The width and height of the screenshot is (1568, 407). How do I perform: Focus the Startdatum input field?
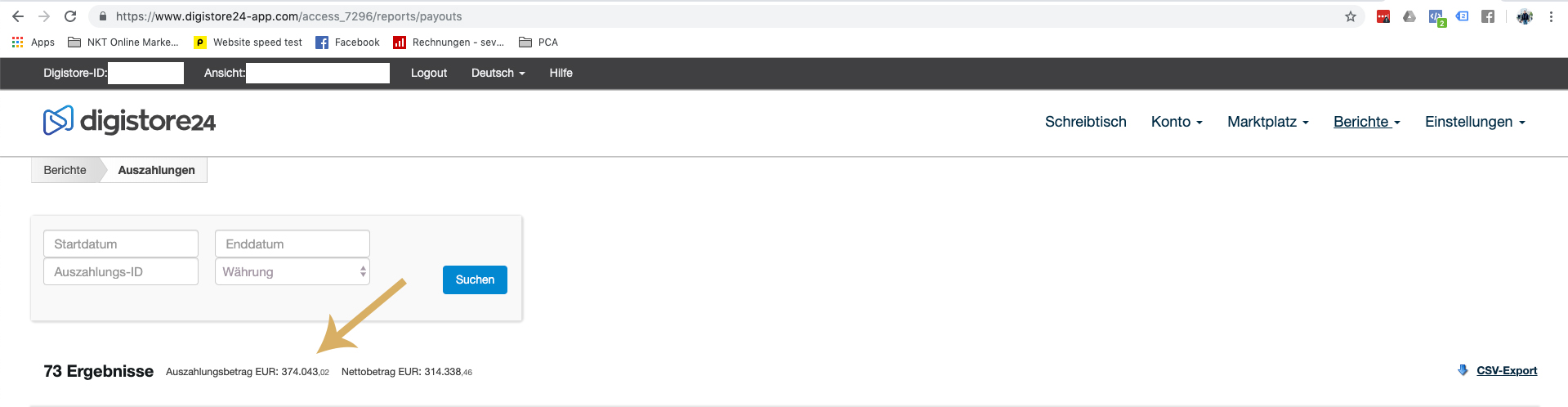(x=121, y=244)
